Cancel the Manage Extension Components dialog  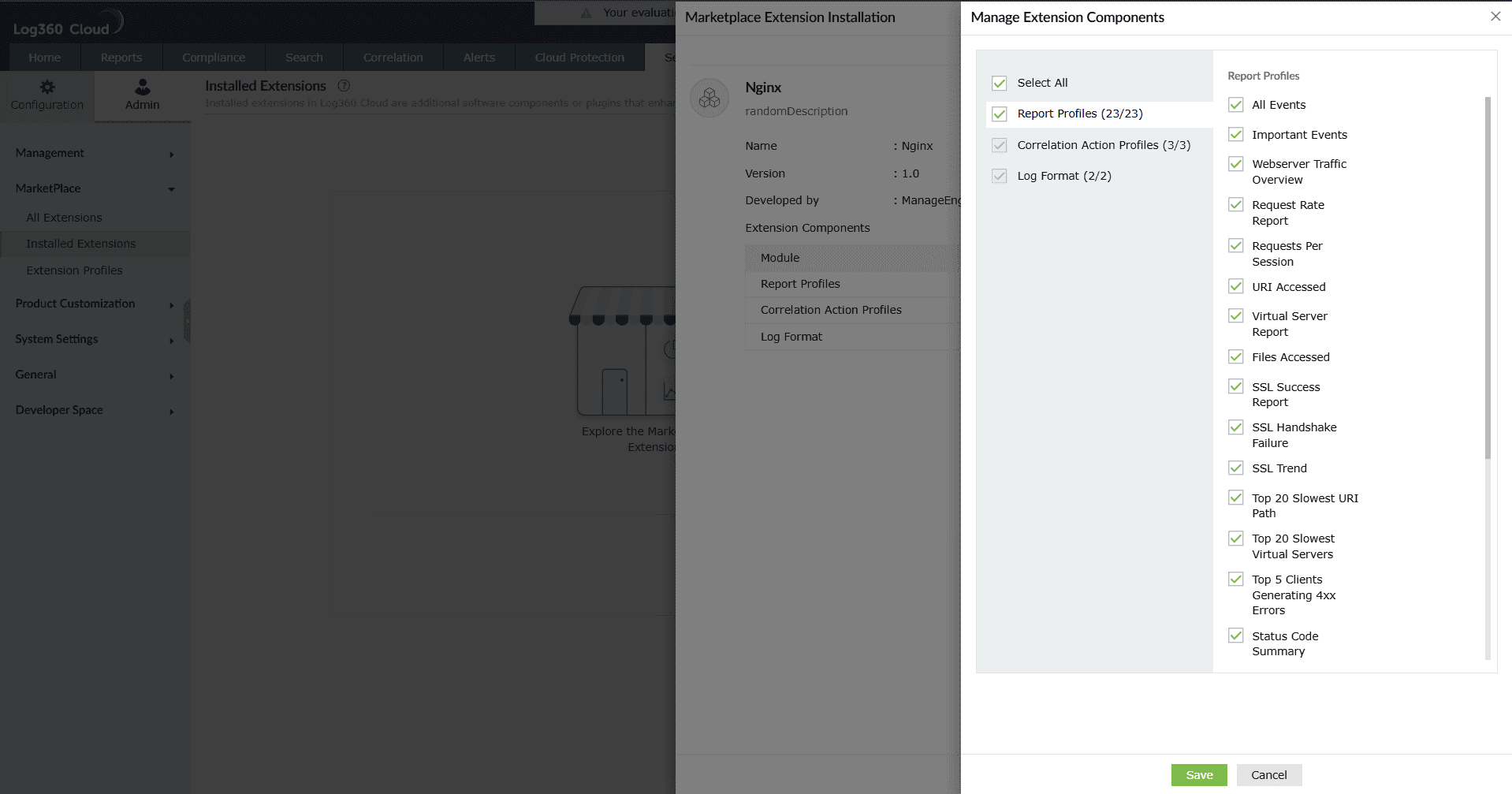click(x=1269, y=775)
